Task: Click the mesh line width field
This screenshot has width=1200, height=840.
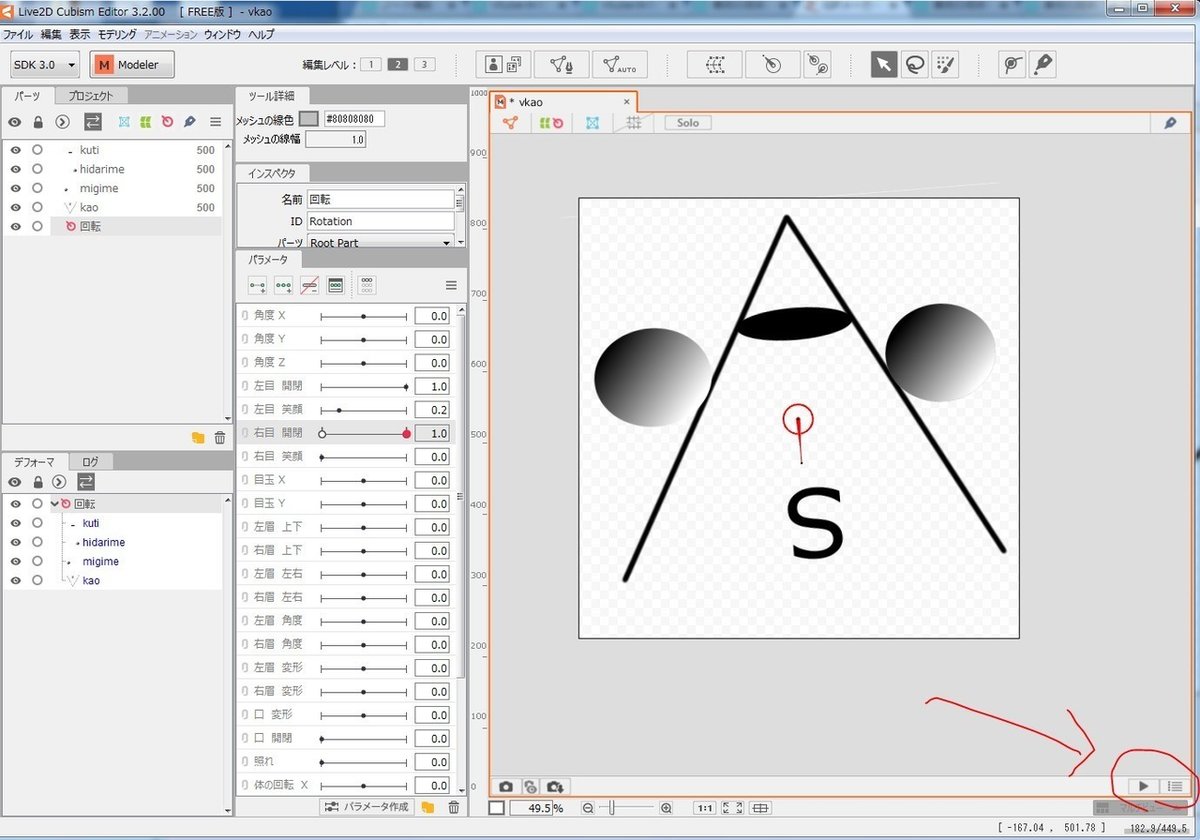Action: 335,140
